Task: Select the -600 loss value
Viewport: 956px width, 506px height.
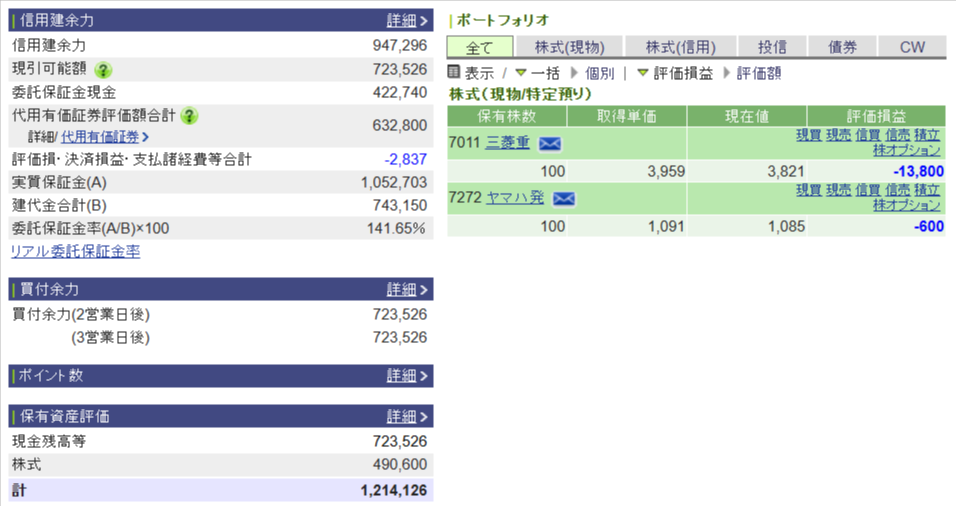Action: (x=929, y=226)
